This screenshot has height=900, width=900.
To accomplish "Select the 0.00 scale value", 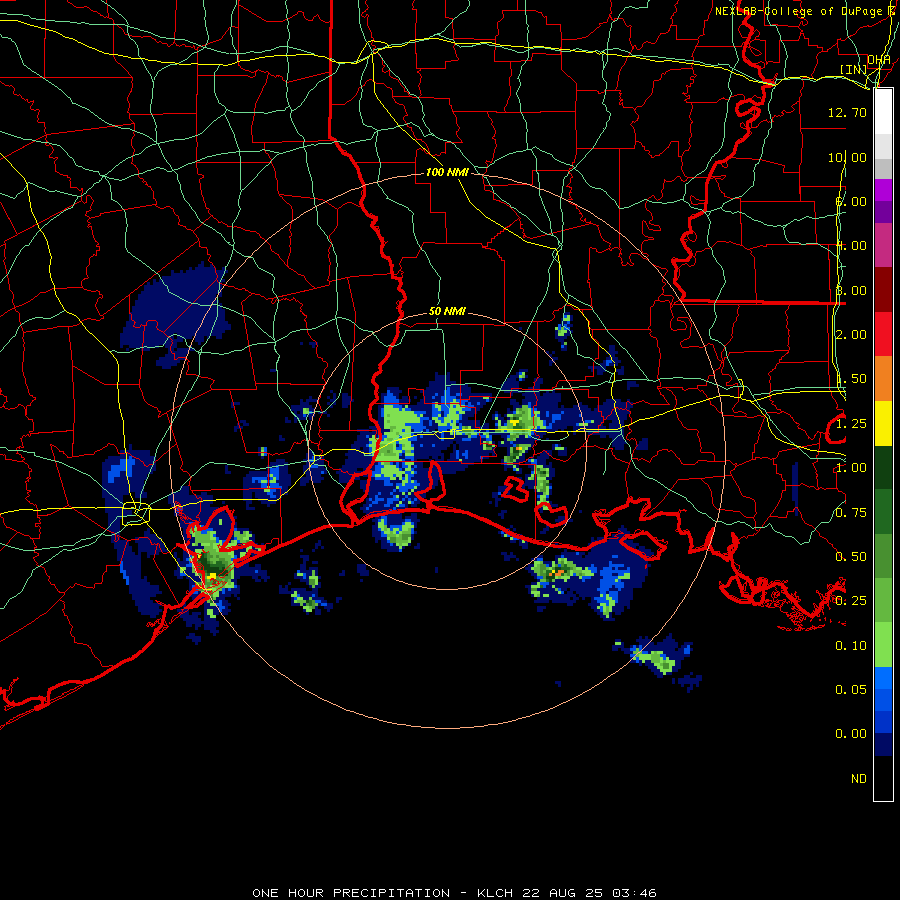I will [x=851, y=734].
